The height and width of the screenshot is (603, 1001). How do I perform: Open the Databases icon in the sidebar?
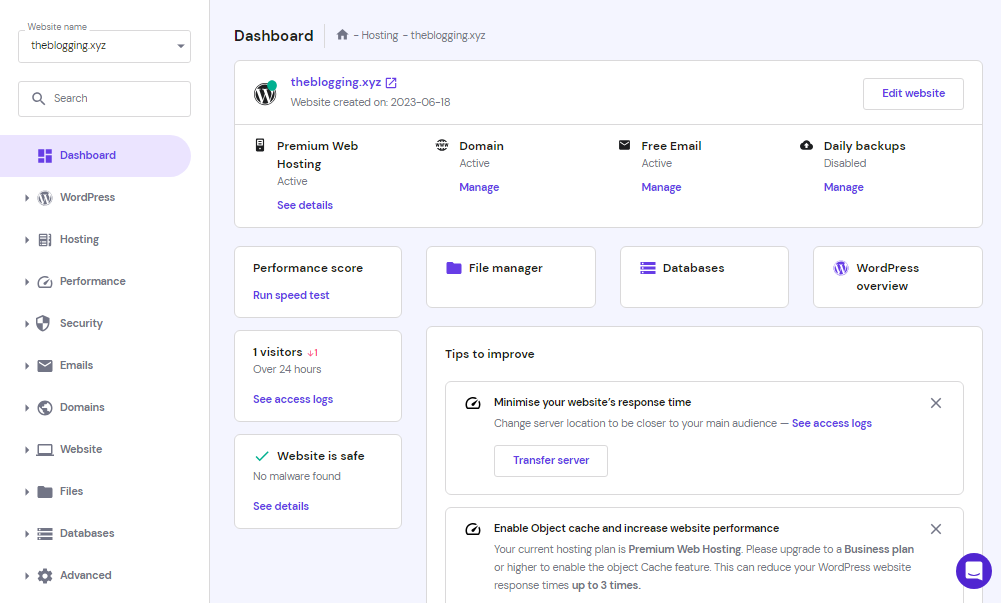click(44, 533)
